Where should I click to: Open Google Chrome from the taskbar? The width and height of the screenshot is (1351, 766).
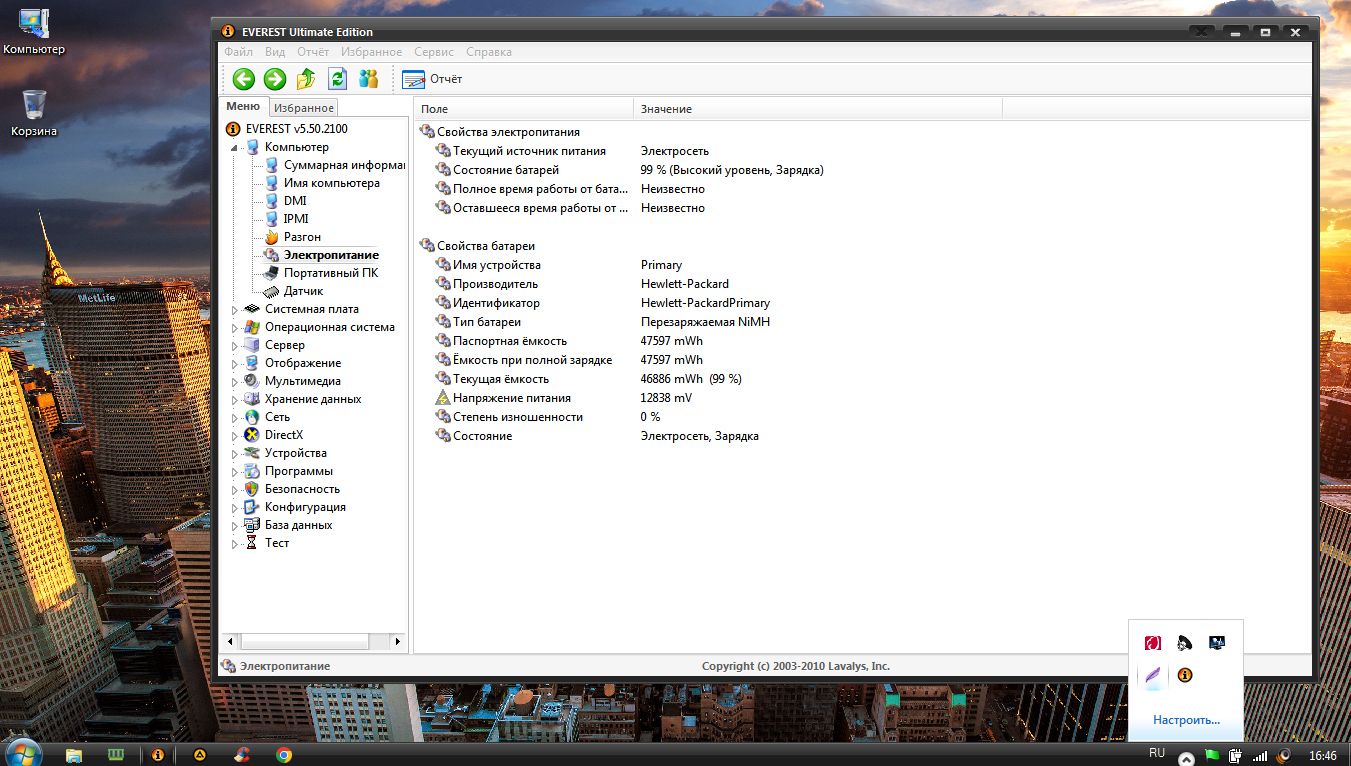coord(284,755)
